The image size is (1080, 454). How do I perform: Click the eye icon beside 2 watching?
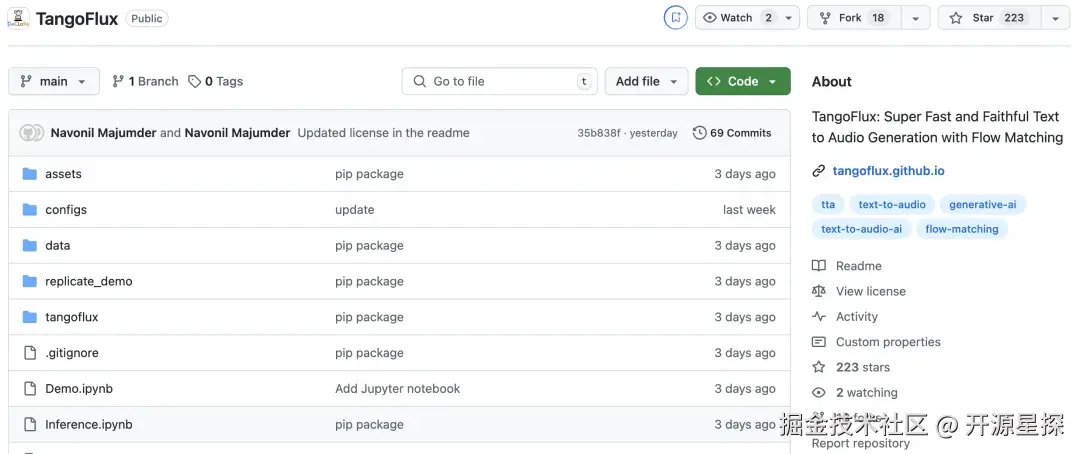[819, 393]
